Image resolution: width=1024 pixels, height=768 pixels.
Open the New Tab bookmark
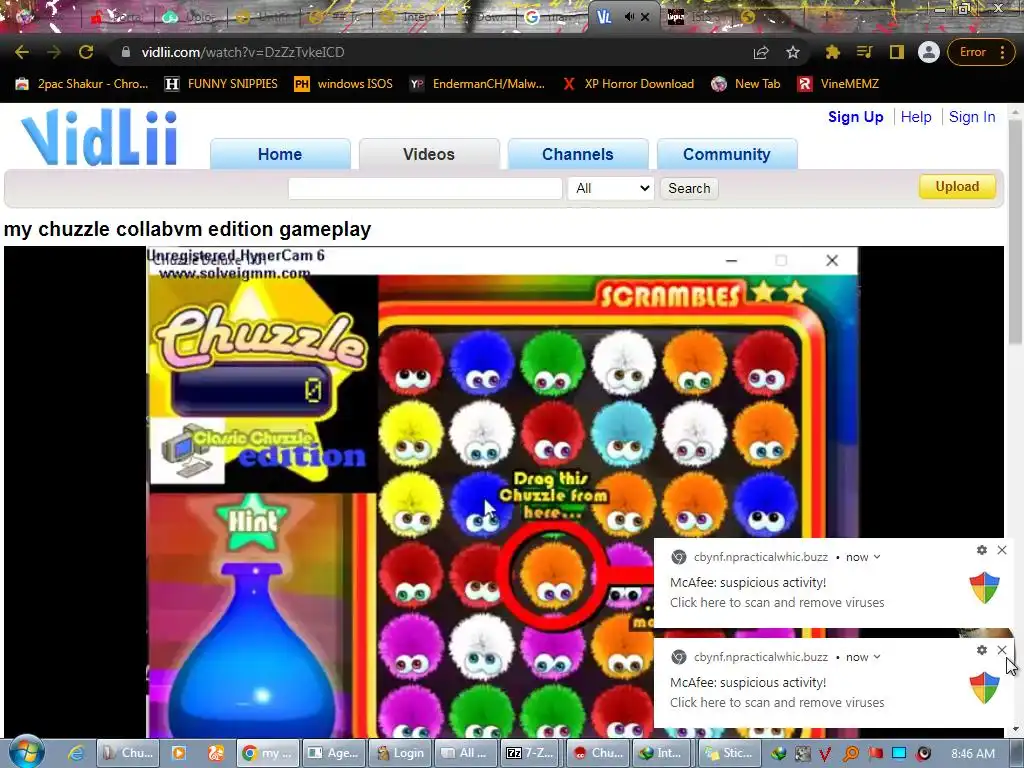(x=746, y=84)
